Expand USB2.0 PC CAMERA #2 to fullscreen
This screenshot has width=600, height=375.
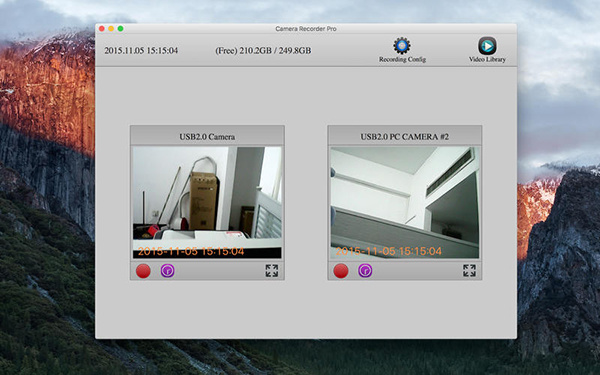point(469,271)
